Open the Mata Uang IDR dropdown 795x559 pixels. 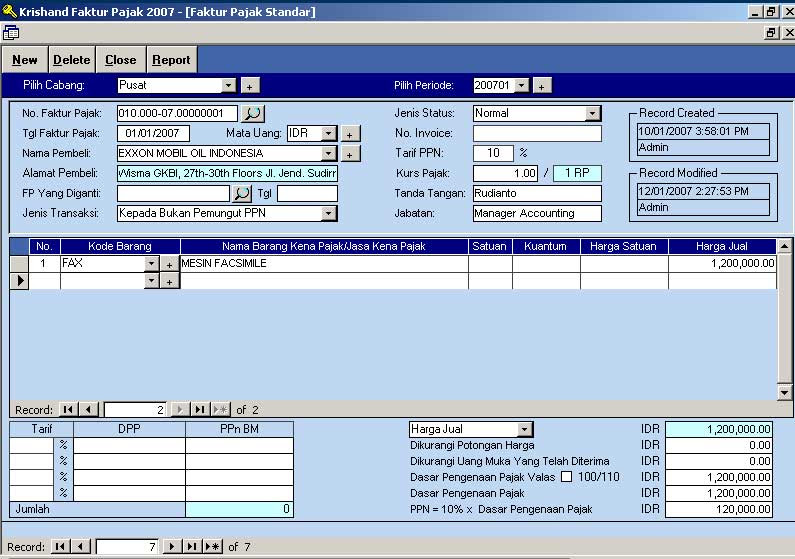(x=329, y=133)
